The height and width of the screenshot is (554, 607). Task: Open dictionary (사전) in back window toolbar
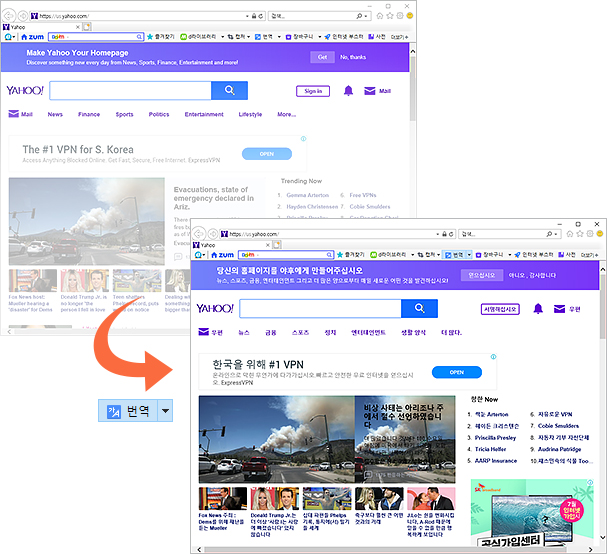tap(377, 37)
